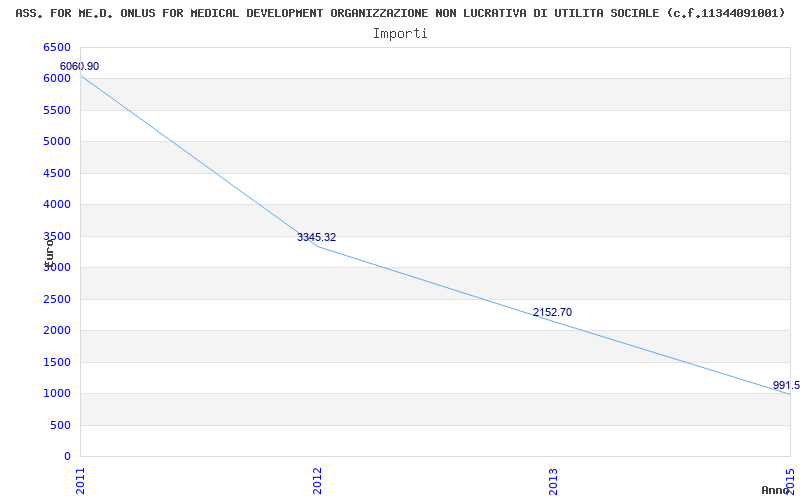Click the 6060.90 data label
The width and height of the screenshot is (800, 500).
click(80, 66)
